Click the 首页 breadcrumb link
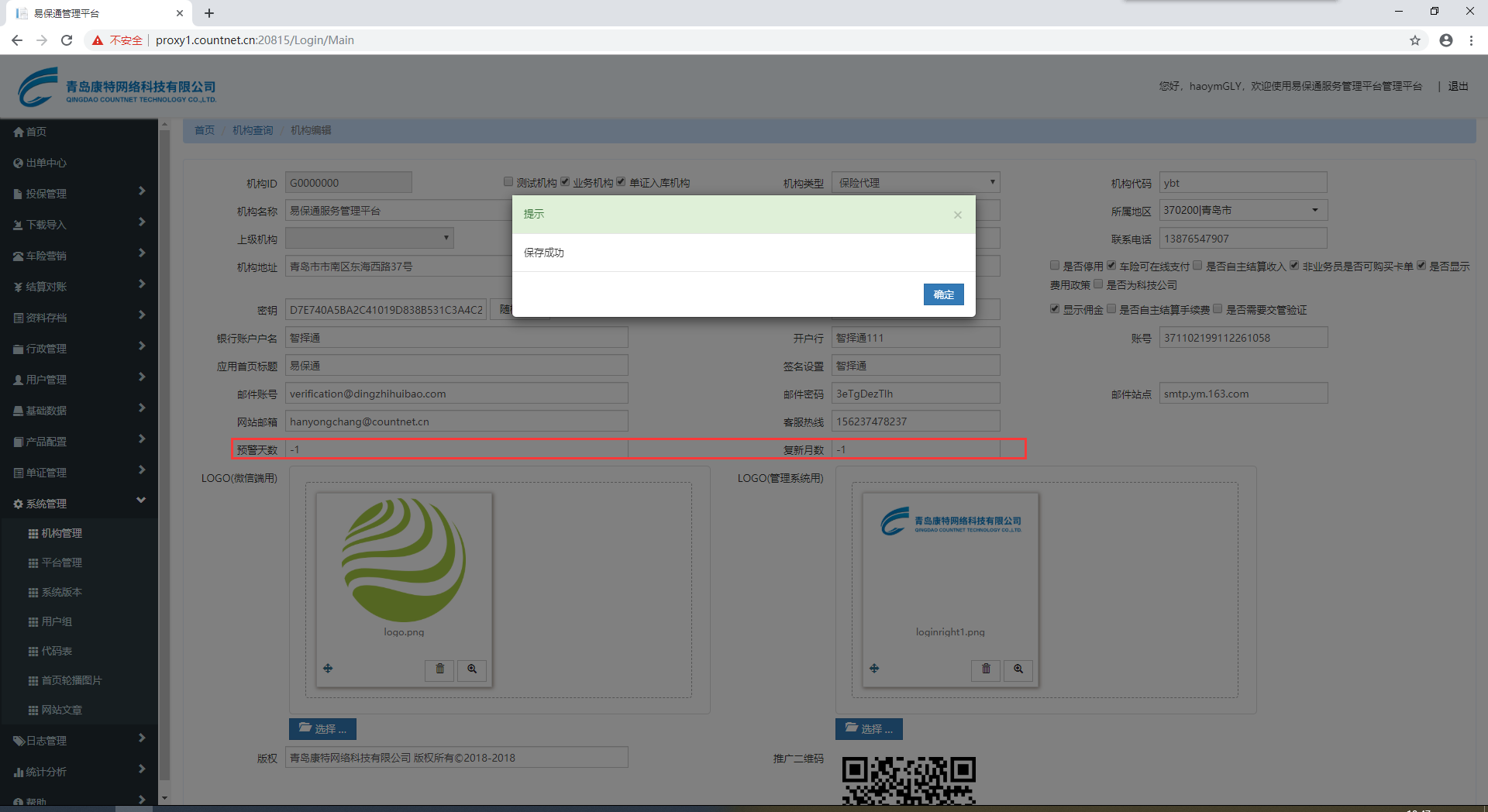This screenshot has width=1488, height=812. [205, 131]
